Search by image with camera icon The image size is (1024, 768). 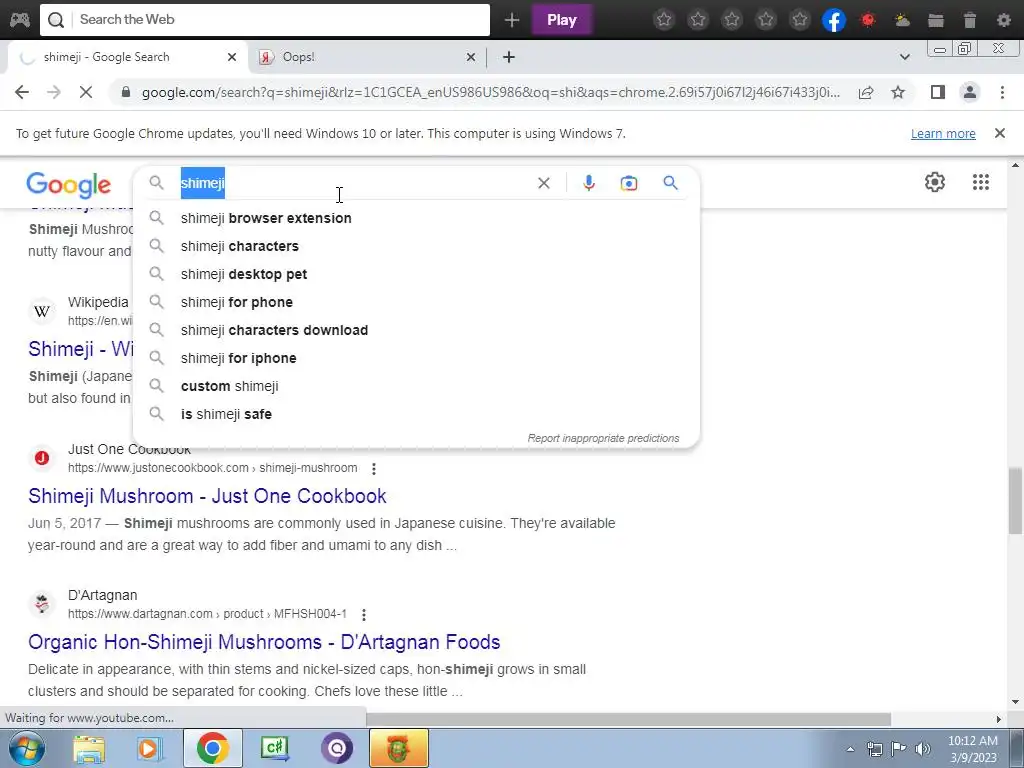[628, 184]
